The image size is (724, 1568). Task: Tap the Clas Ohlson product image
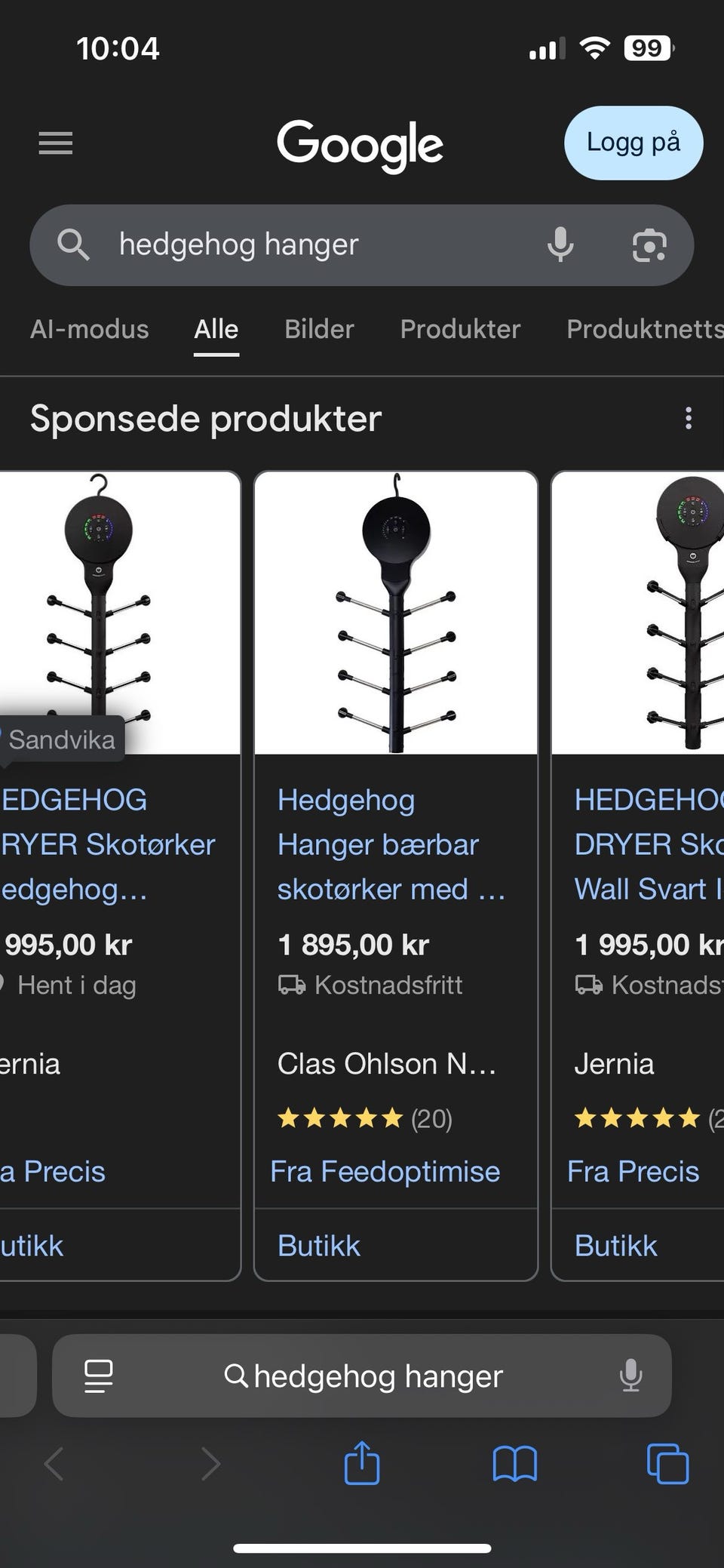pos(396,613)
